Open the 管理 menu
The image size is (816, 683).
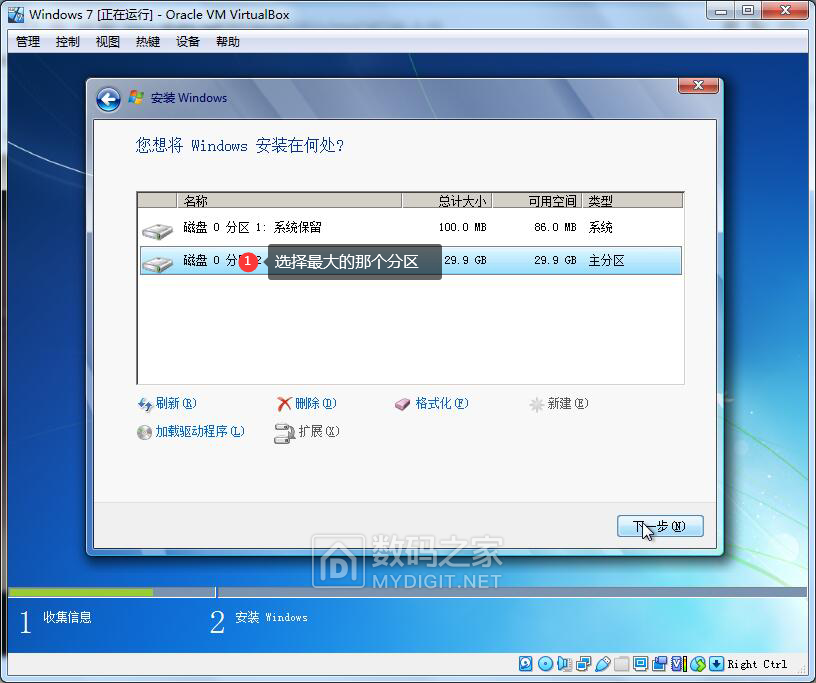[28, 42]
